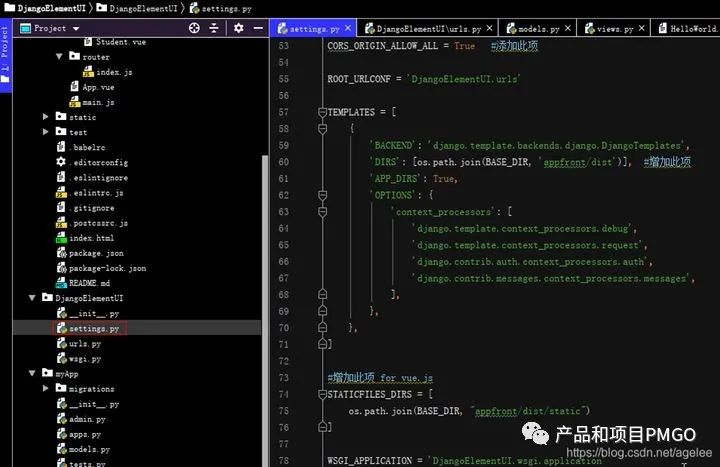The height and width of the screenshot is (467, 720).
Task: Collapse the router folder
Action: click(x=59, y=56)
